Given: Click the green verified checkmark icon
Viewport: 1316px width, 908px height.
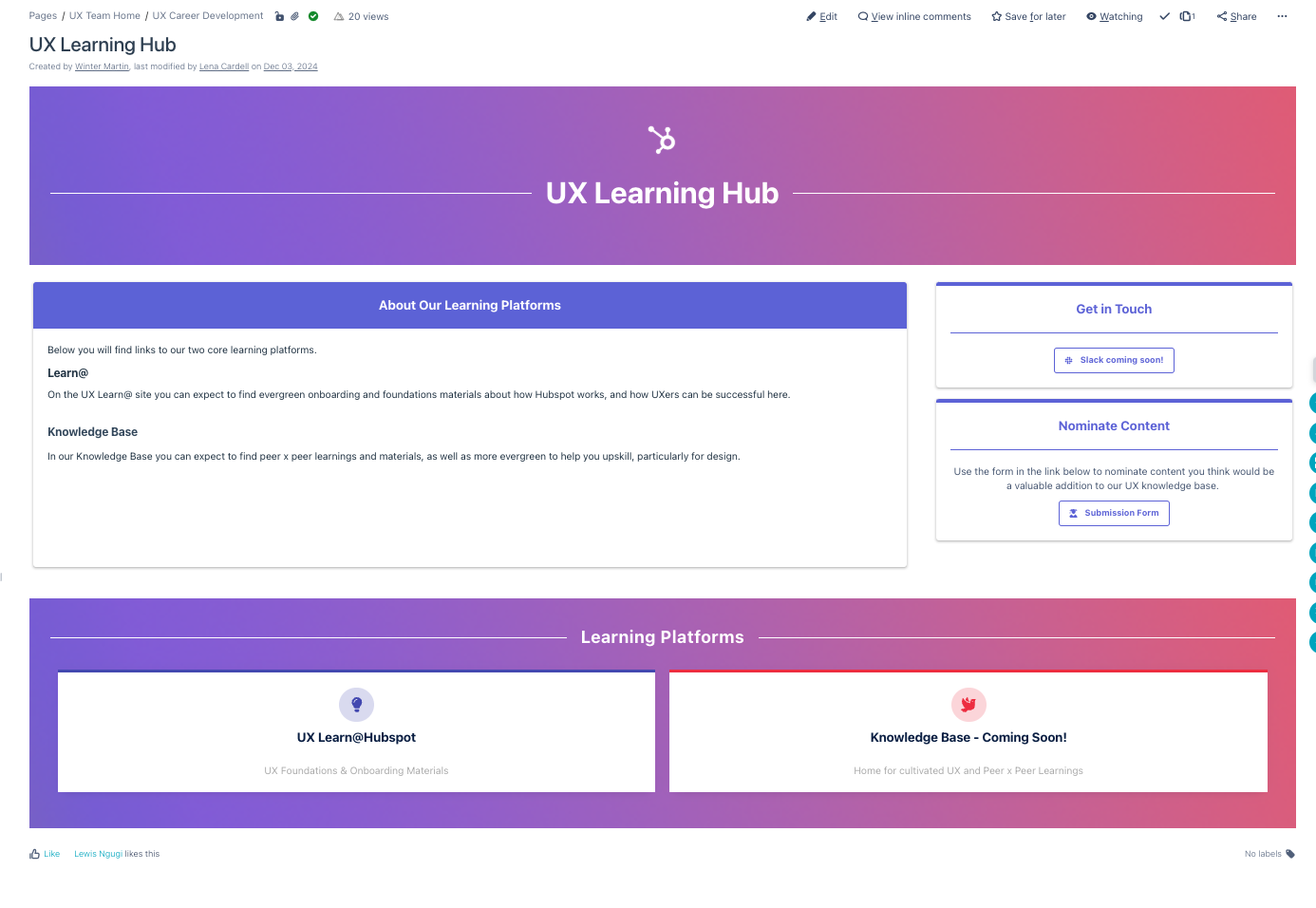Looking at the screenshot, I should pos(313,16).
